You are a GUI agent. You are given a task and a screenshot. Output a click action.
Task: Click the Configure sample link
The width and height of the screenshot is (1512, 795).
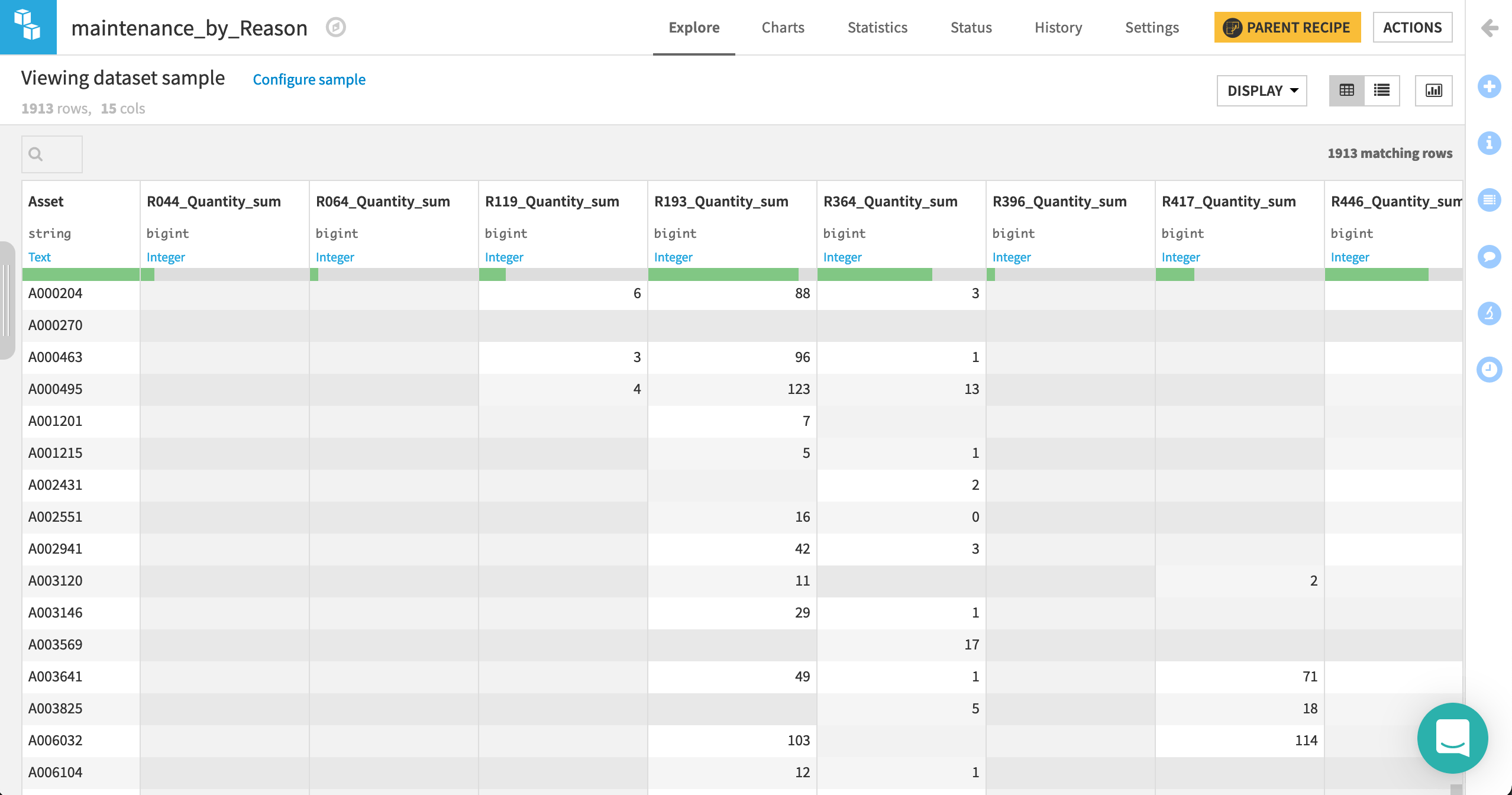(x=309, y=79)
